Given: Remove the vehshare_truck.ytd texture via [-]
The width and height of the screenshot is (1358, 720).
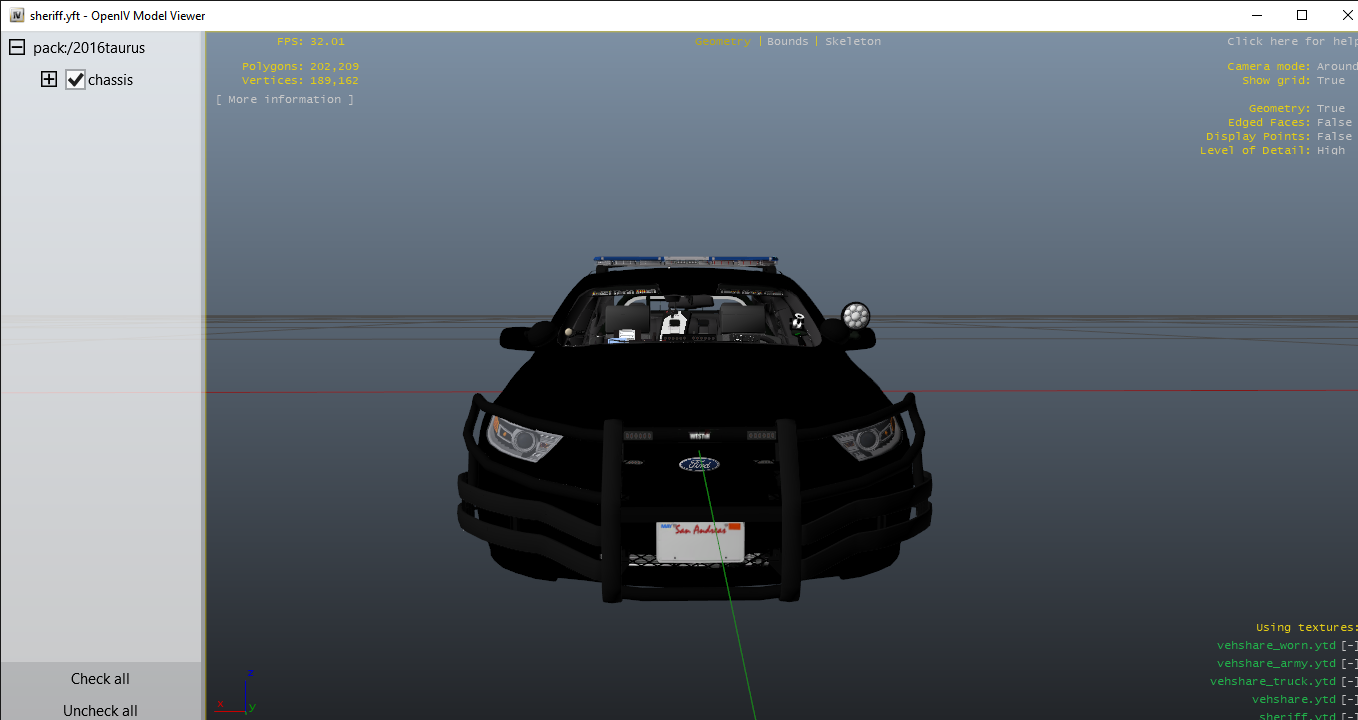Looking at the screenshot, I should point(1349,682).
